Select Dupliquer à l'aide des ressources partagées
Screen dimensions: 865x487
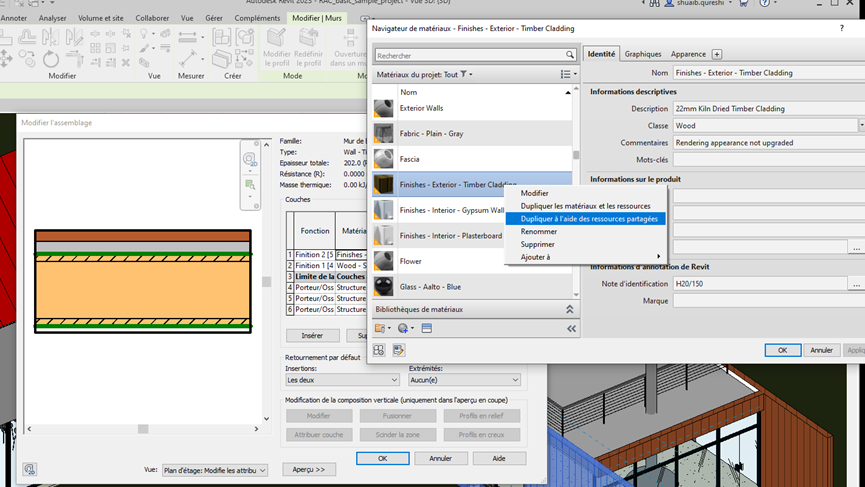click(587, 219)
